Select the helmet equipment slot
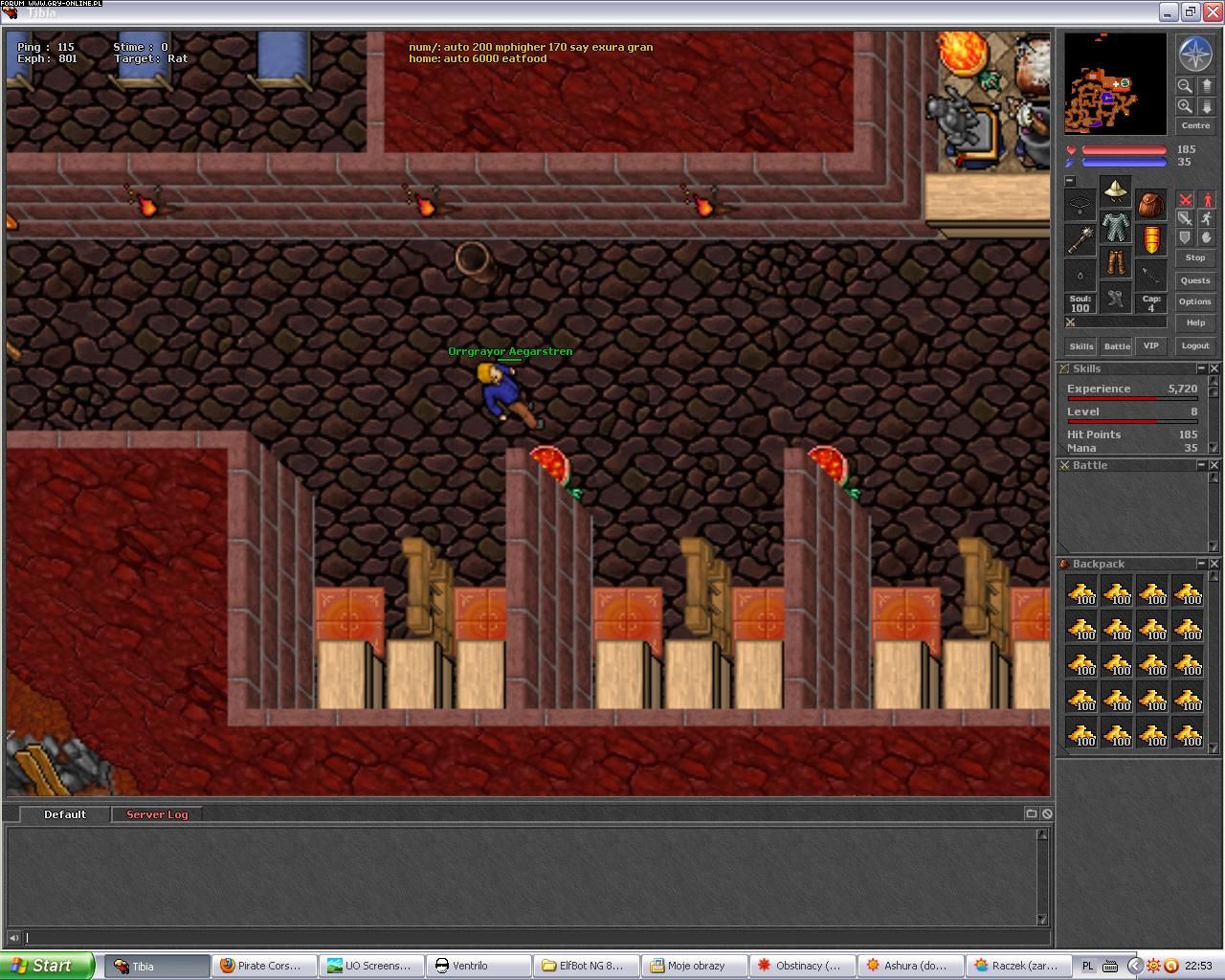Viewport: 1225px width, 980px height. click(1116, 191)
